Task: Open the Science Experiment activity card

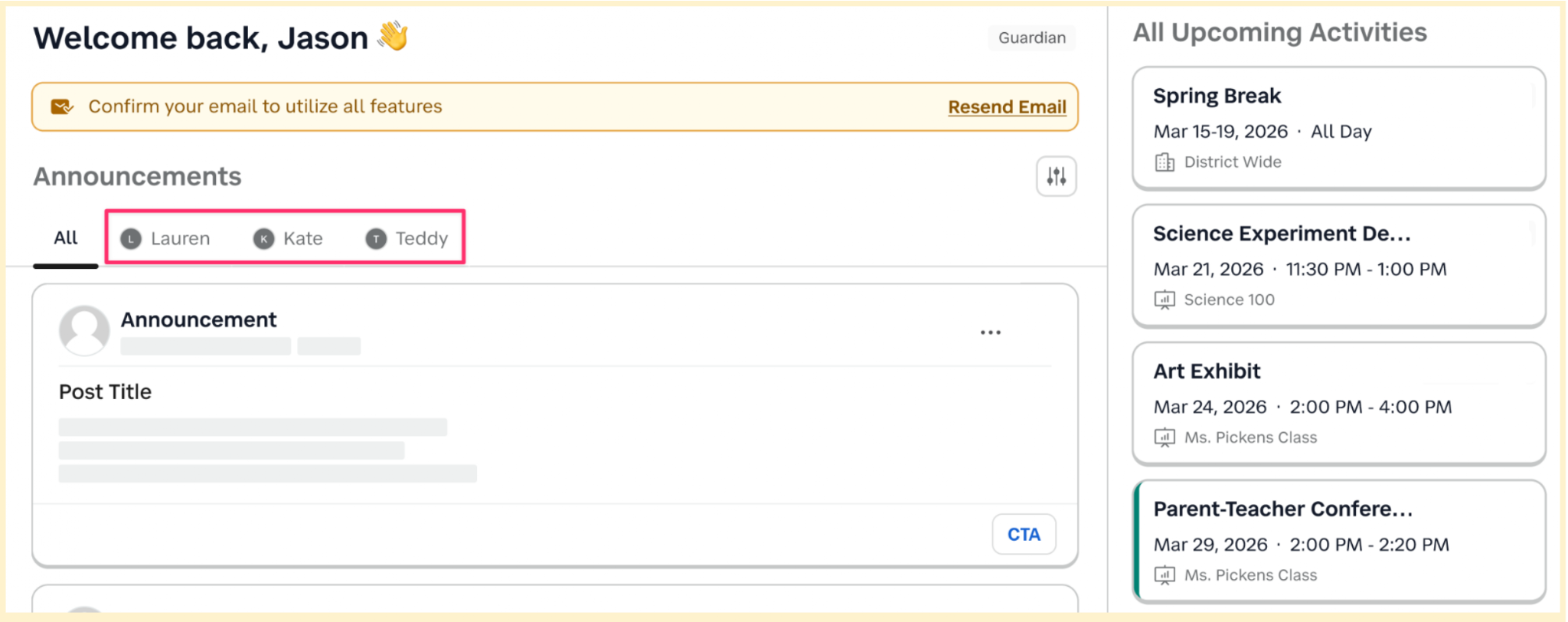Action: [1338, 266]
